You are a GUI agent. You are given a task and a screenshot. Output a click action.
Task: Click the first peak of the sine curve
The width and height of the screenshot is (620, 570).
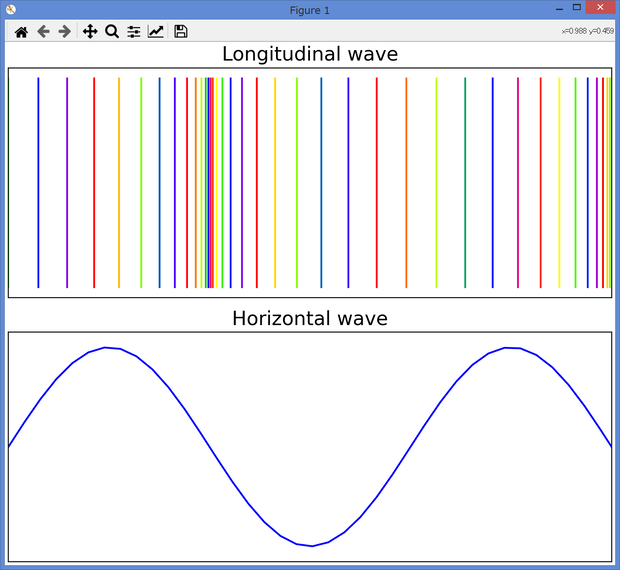tap(105, 348)
